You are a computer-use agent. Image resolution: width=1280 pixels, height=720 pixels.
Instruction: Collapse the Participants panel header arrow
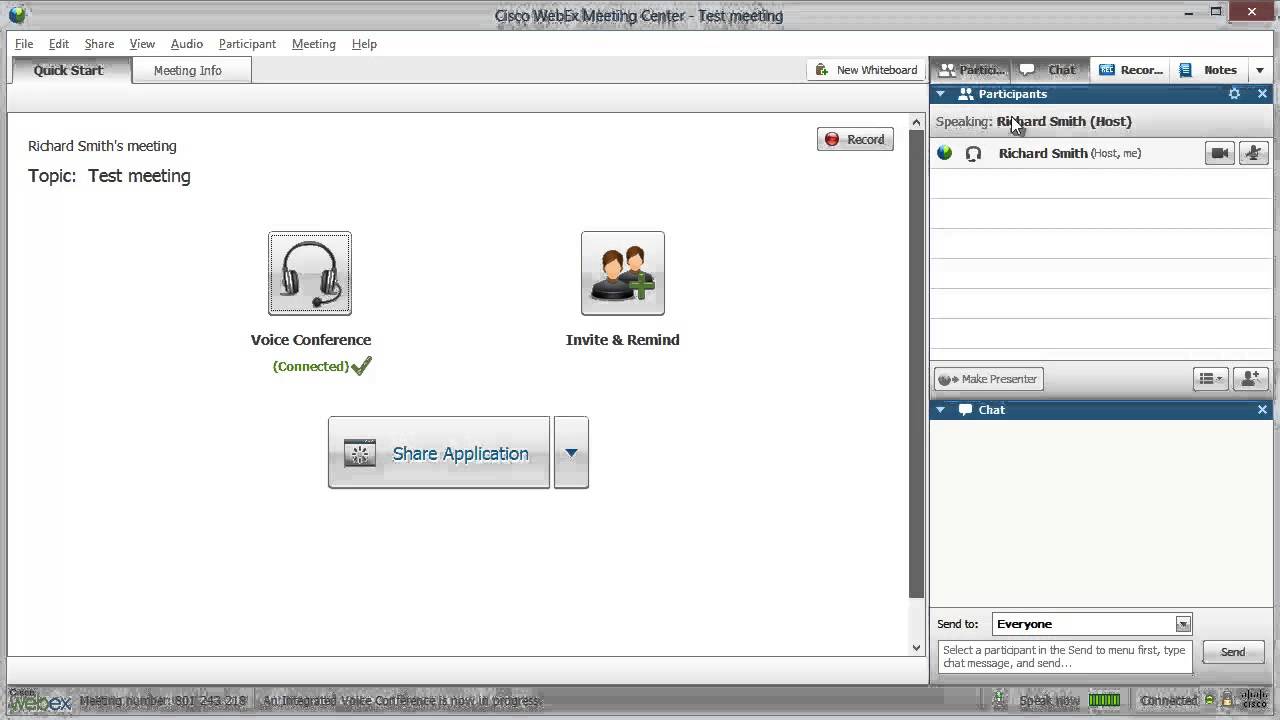click(940, 94)
